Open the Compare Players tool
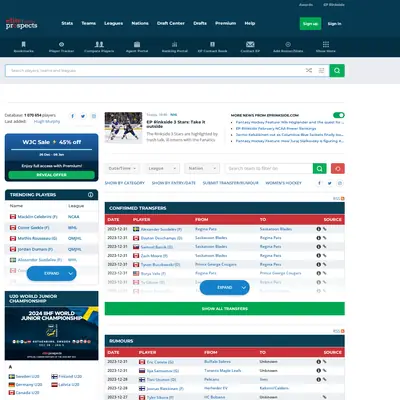This screenshot has width=400, height=400. coord(99,44)
